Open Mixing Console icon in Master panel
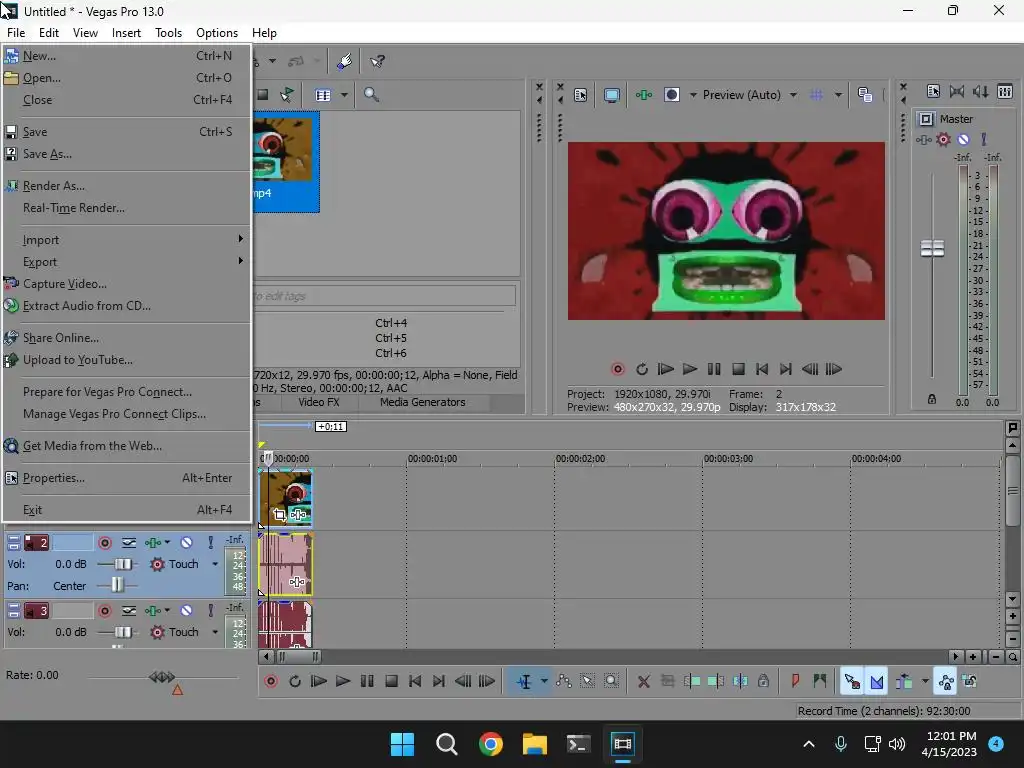The image size is (1024, 768). click(x=1005, y=91)
